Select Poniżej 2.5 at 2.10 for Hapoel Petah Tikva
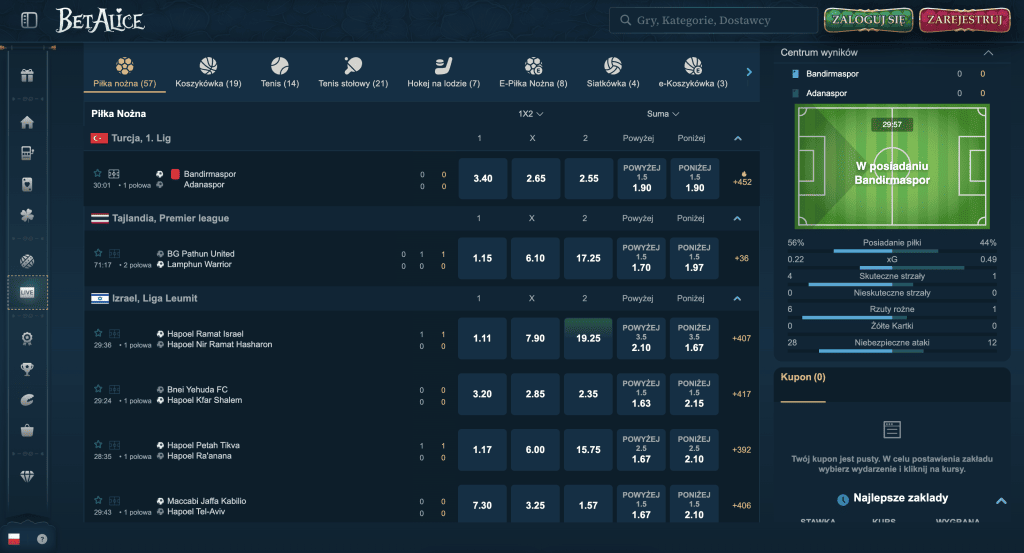 coord(694,449)
